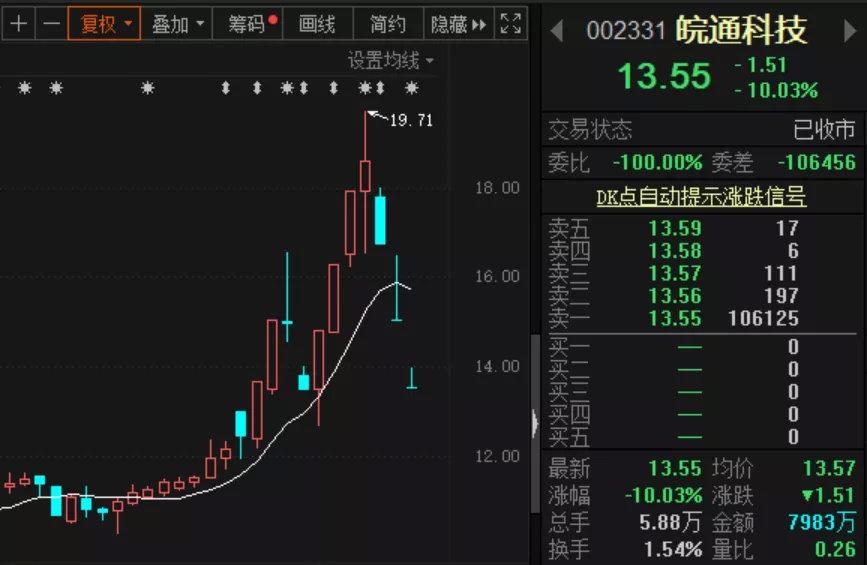Collapse side panel with splitter arrow
The height and width of the screenshot is (565, 867).
pyautogui.click(x=535, y=424)
